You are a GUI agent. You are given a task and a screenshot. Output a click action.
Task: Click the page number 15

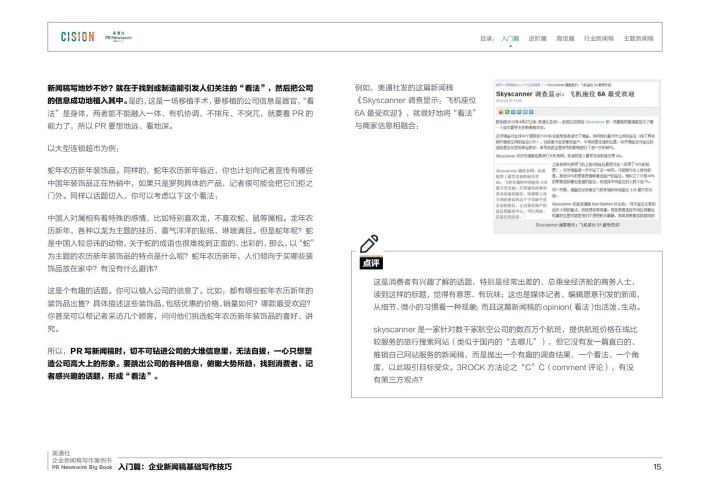coord(657,467)
